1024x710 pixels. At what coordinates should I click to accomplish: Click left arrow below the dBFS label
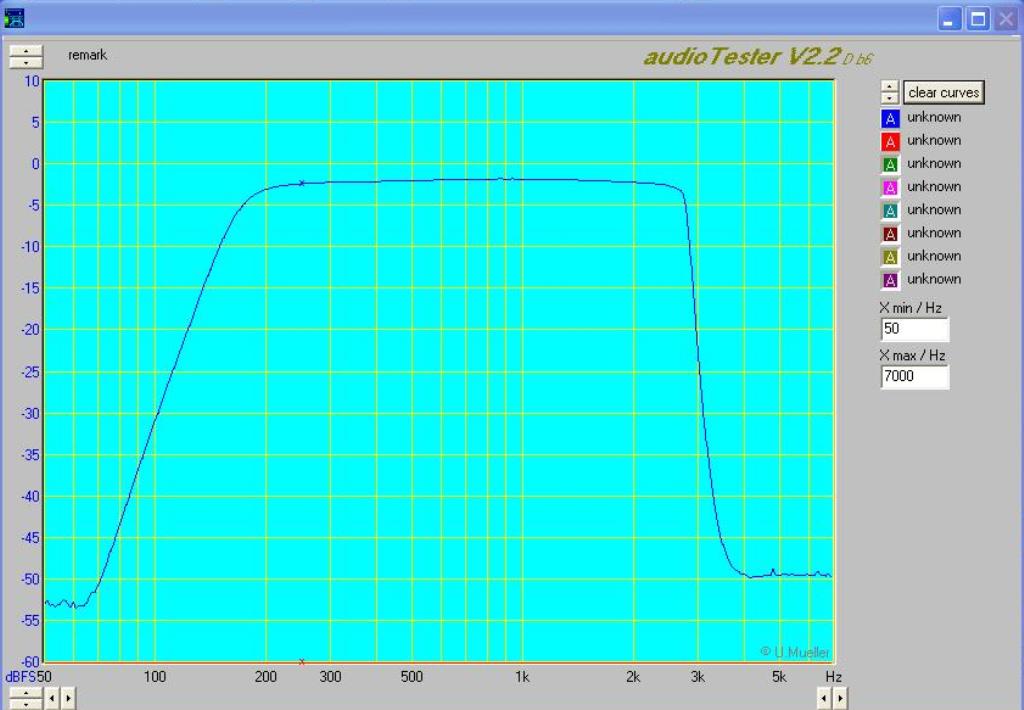pos(53,697)
